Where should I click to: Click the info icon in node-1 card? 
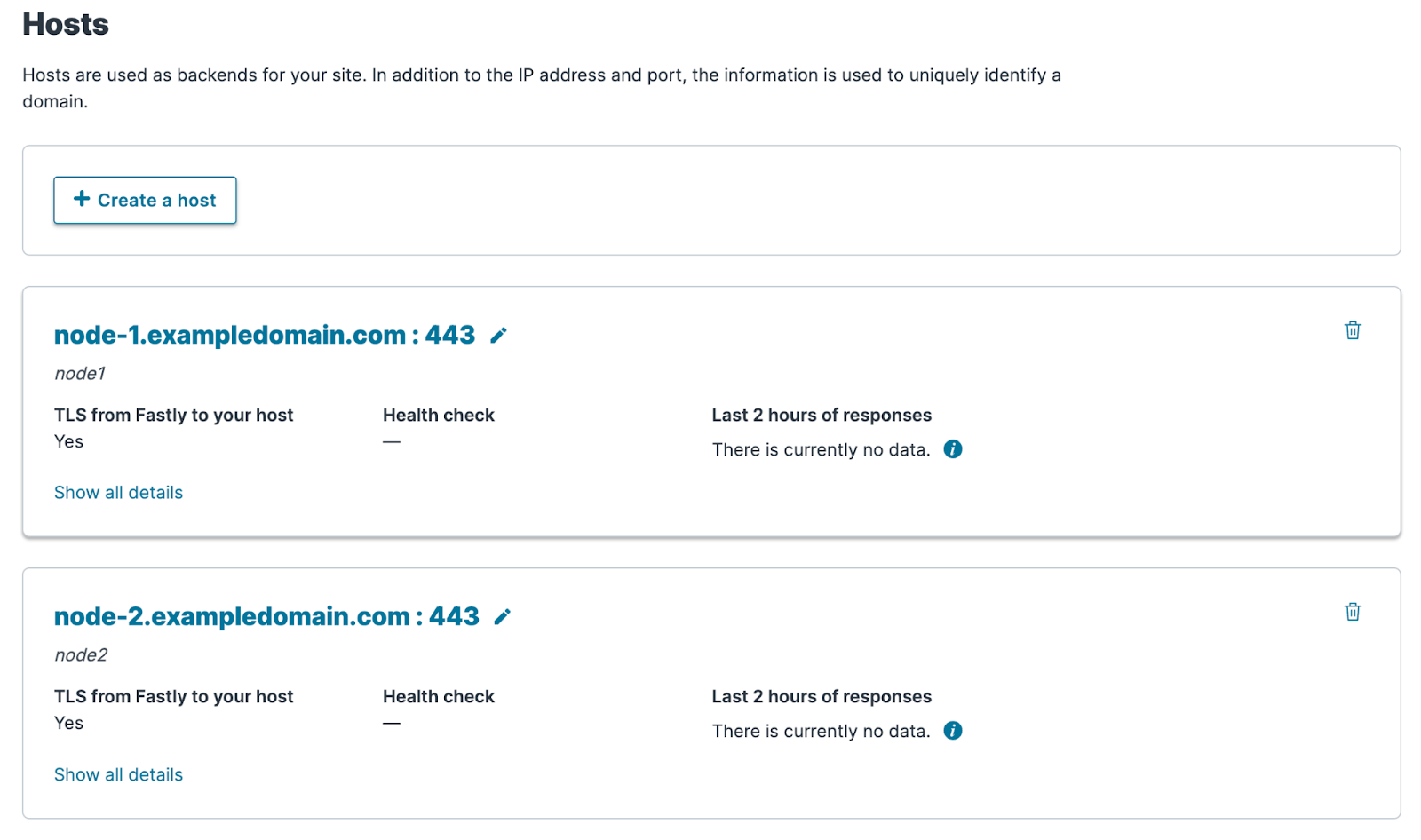[x=953, y=449]
